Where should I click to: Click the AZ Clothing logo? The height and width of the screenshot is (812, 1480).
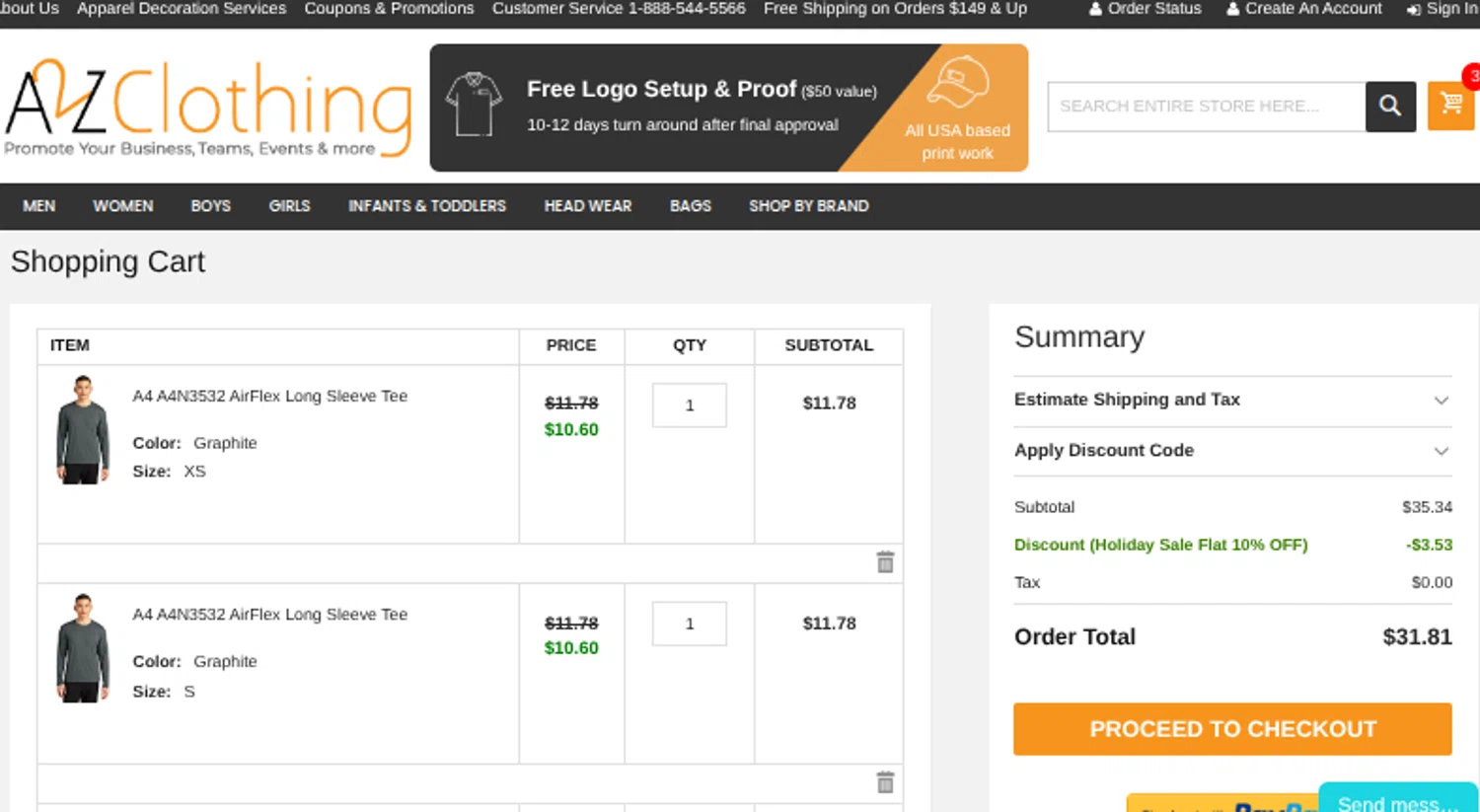point(208,109)
